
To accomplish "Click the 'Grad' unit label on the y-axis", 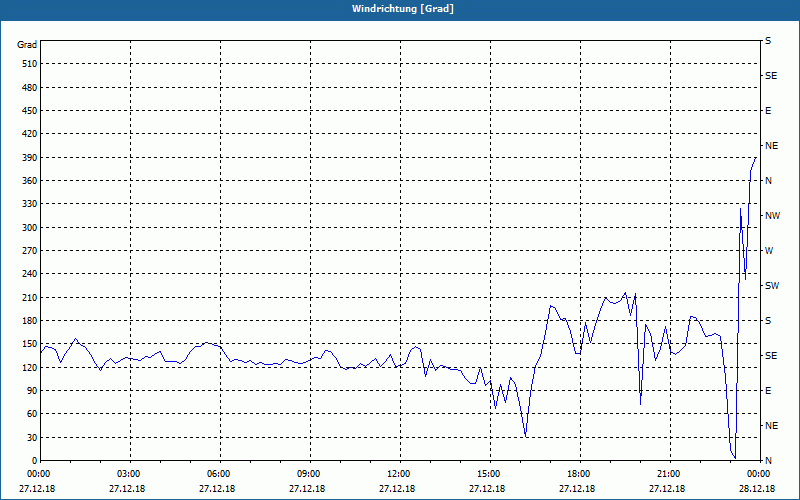I will coord(27,45).
